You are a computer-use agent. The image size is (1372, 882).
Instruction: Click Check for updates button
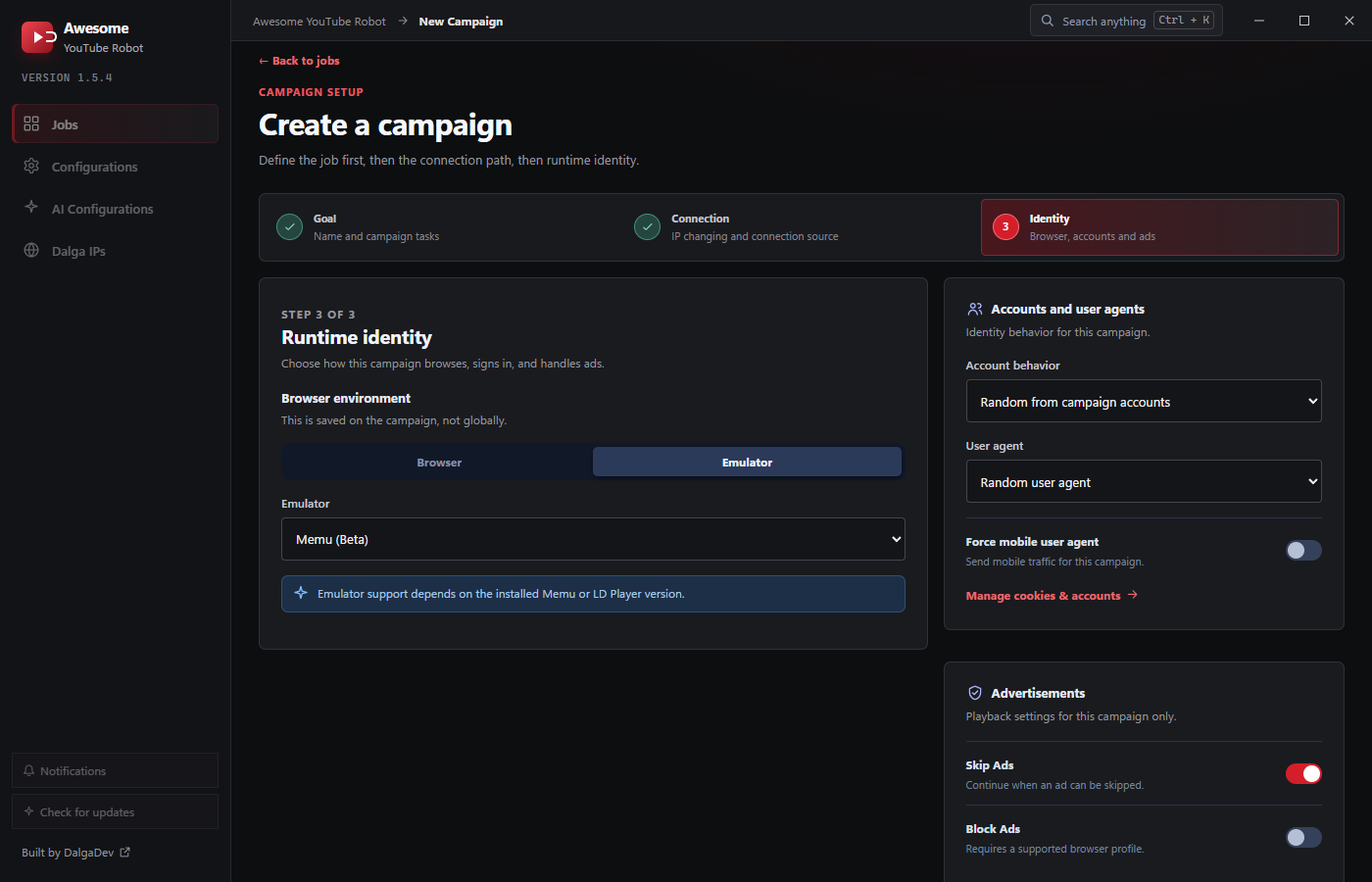[115, 811]
